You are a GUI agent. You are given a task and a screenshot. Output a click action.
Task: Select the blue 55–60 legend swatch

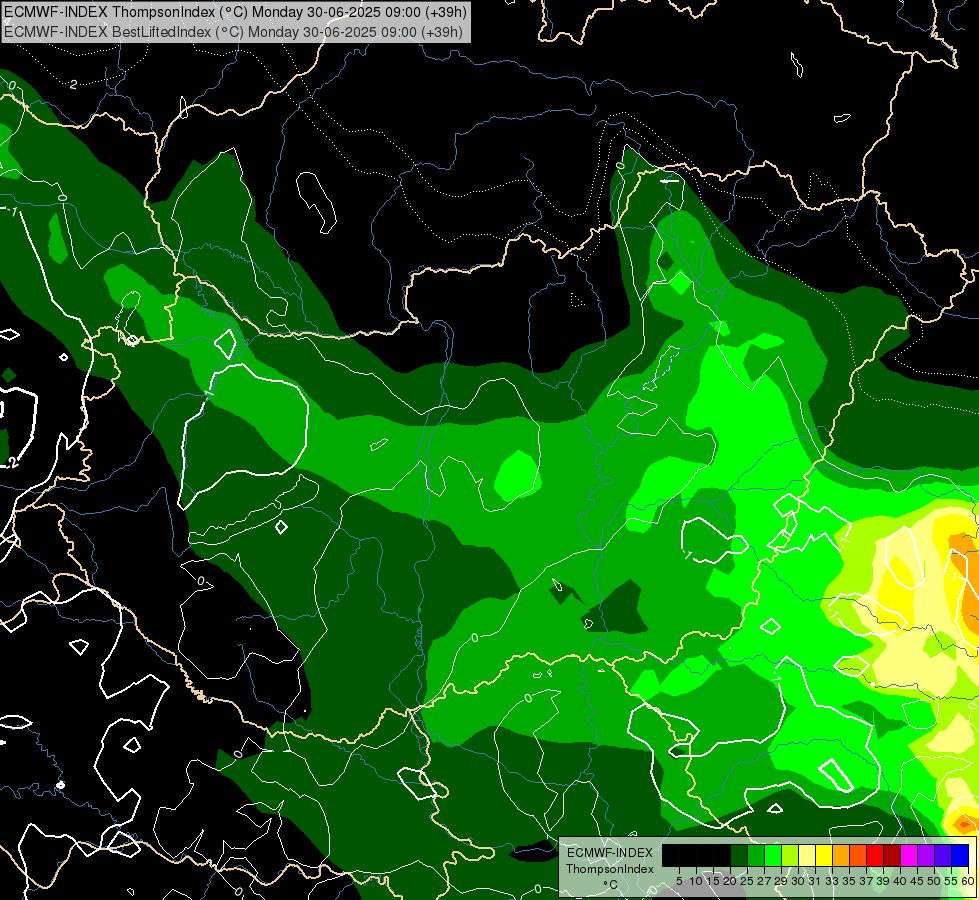click(x=960, y=855)
